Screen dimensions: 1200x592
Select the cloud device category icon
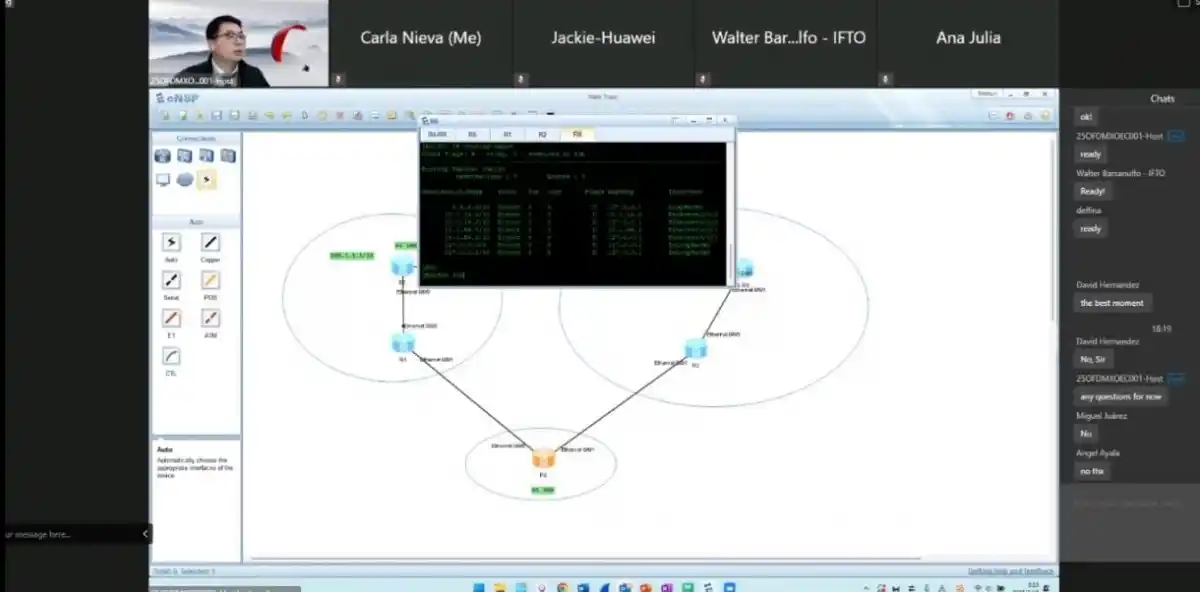(185, 180)
